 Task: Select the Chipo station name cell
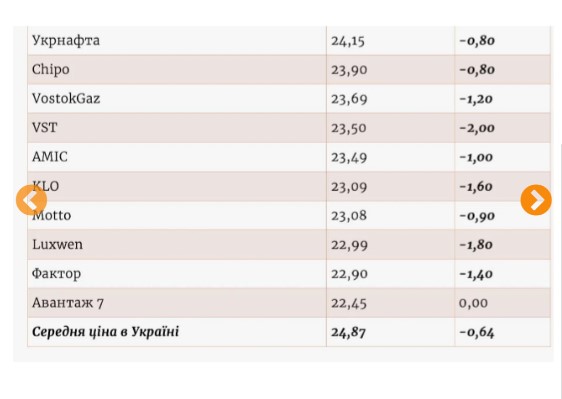[x=177, y=70]
